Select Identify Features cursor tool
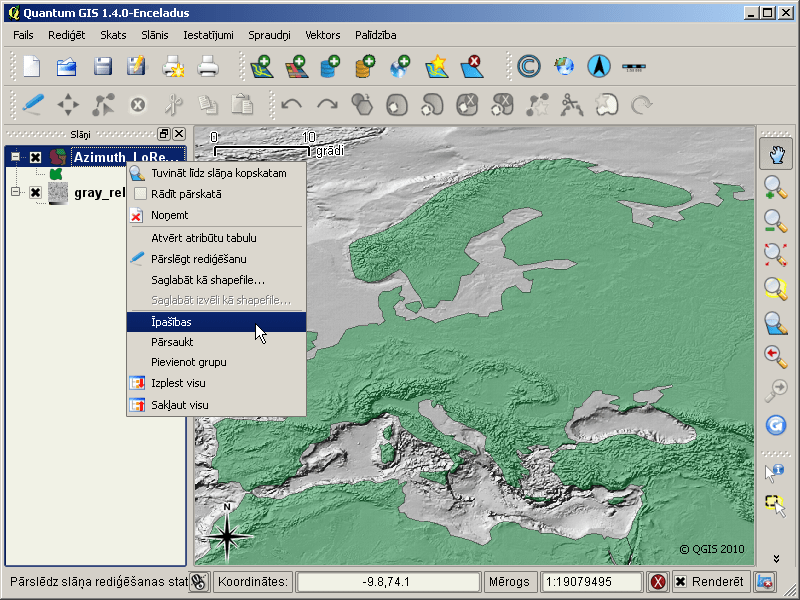Viewport: 800px width, 600px height. (x=775, y=472)
